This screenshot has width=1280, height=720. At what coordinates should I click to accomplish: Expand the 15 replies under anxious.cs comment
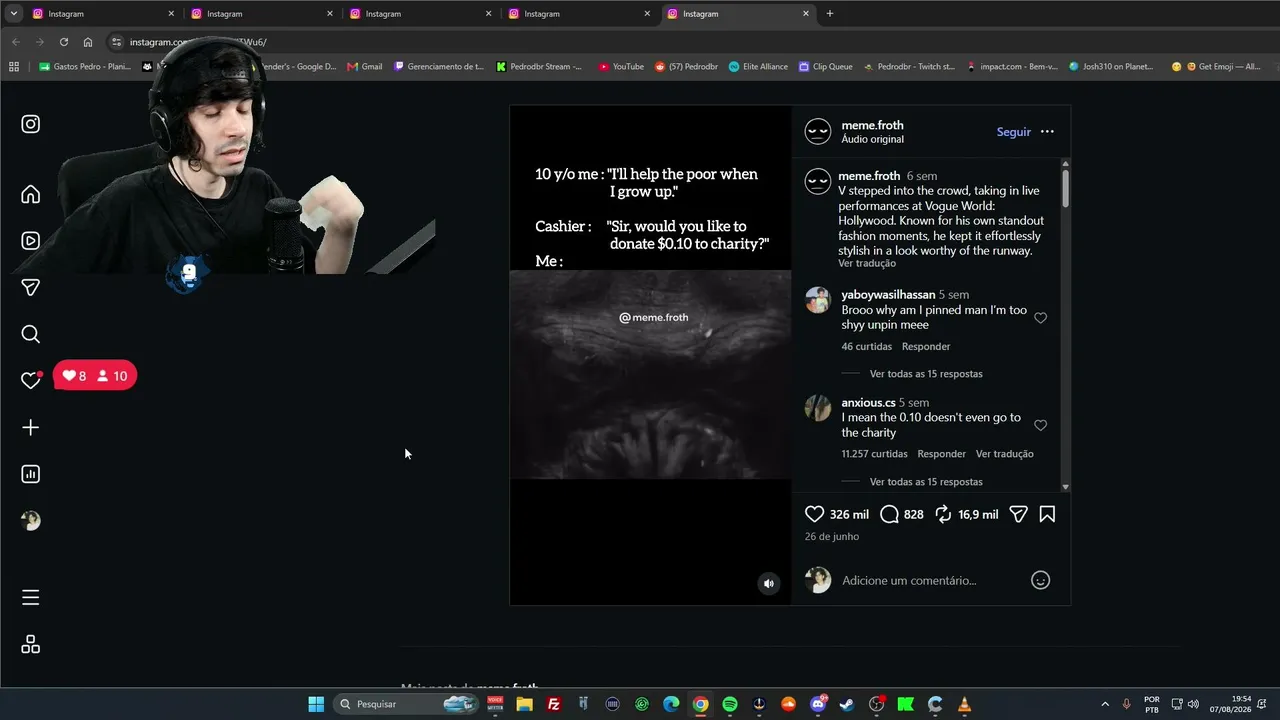[x=926, y=482]
